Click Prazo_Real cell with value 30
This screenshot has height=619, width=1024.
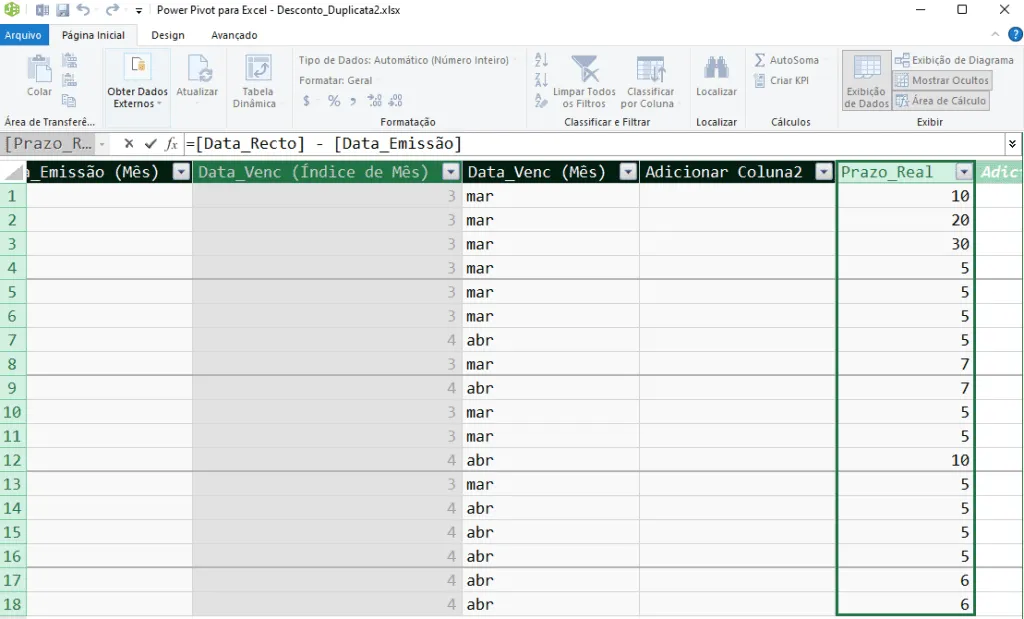(x=905, y=244)
